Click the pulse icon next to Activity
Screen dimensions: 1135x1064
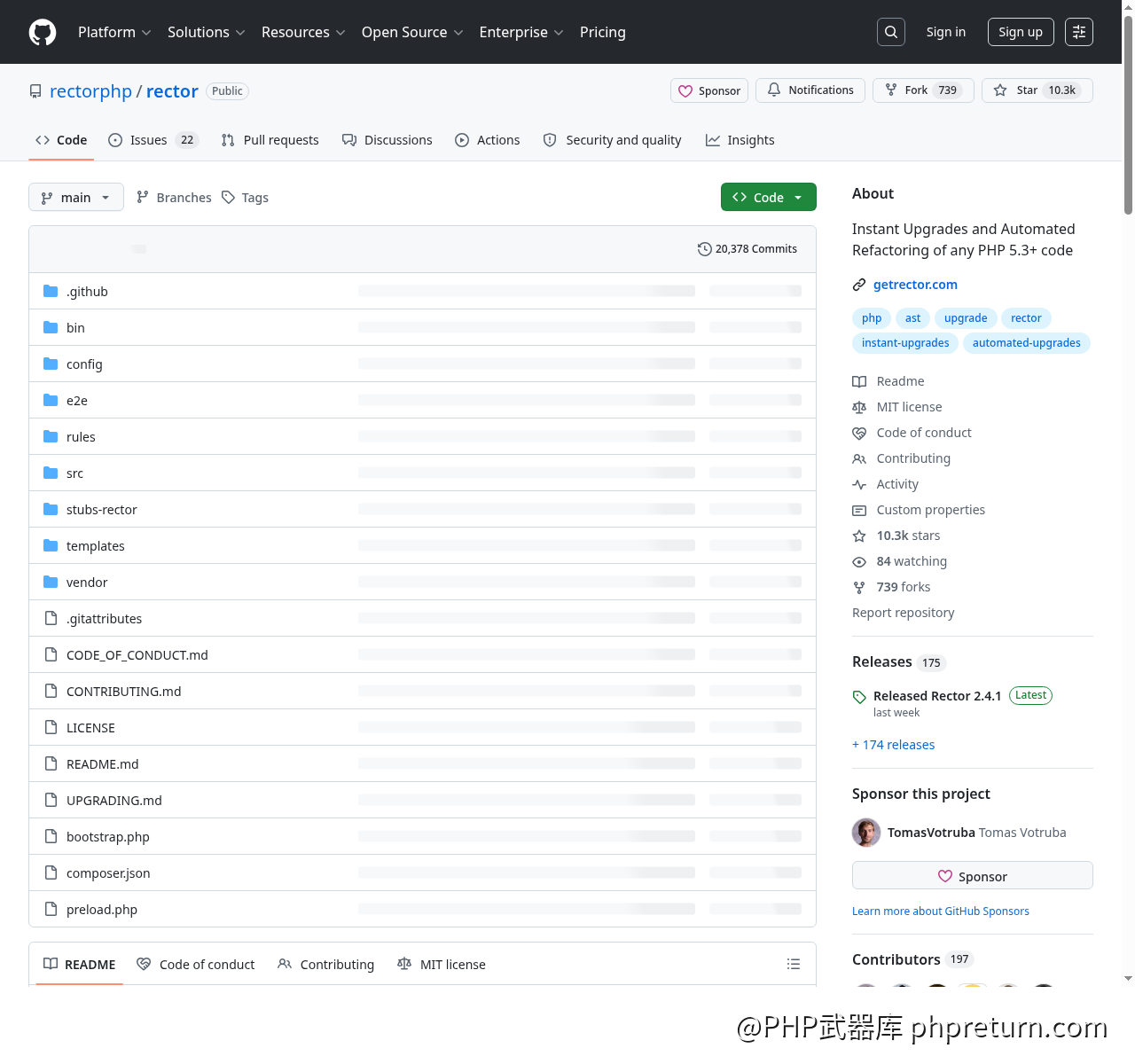(x=859, y=484)
